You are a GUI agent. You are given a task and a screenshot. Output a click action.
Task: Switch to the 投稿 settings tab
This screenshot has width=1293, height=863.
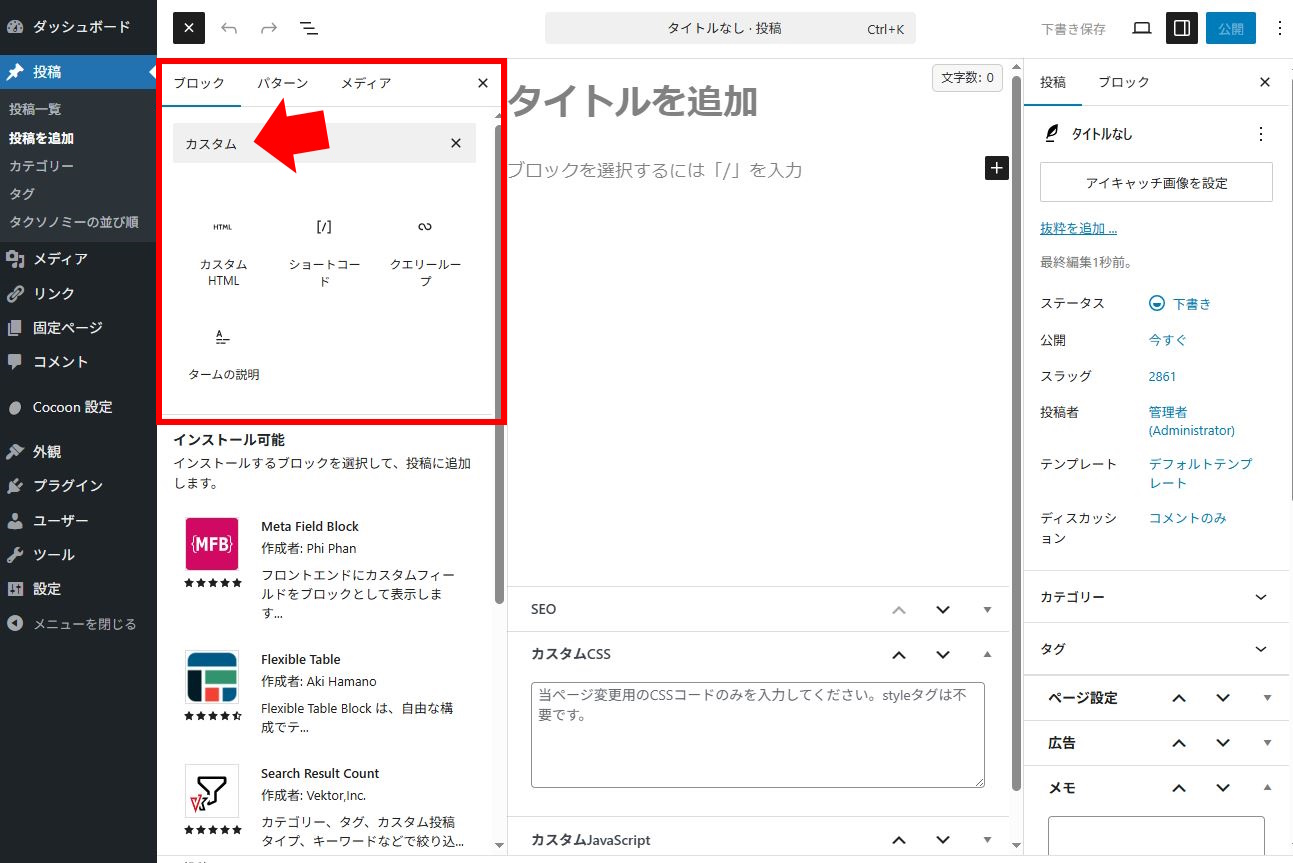click(x=1053, y=83)
